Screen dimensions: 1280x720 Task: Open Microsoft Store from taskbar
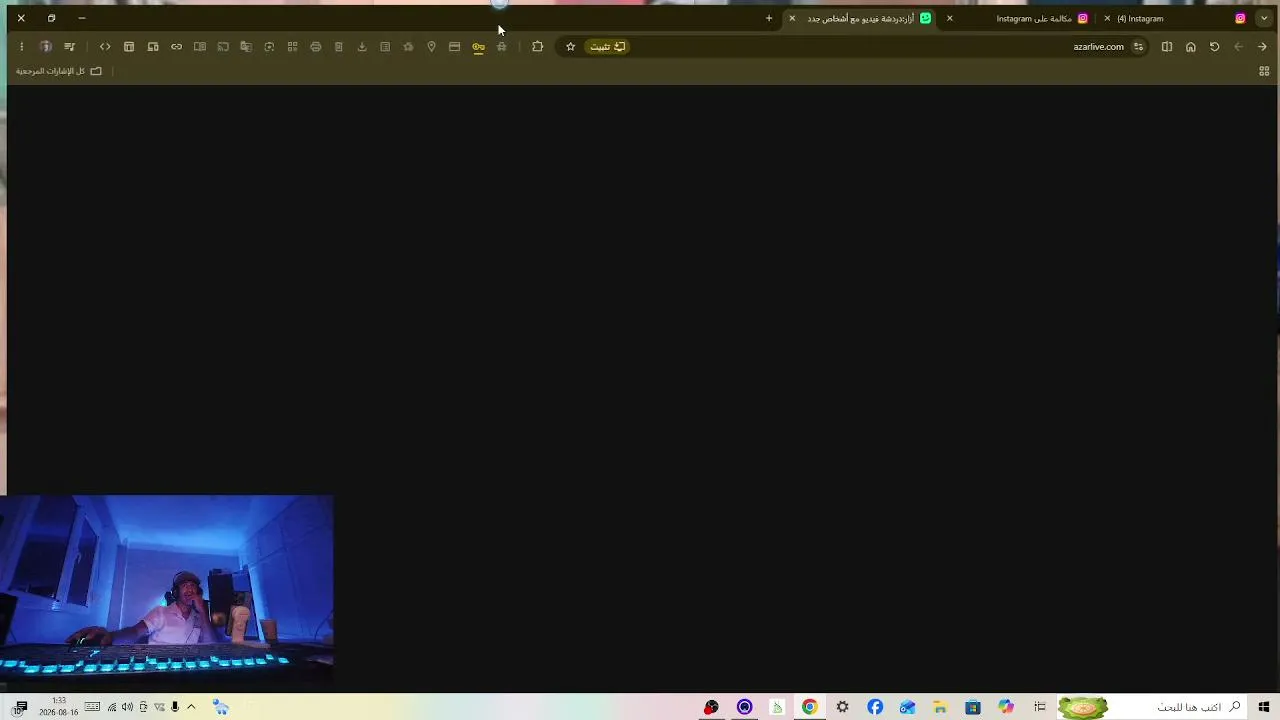973,707
